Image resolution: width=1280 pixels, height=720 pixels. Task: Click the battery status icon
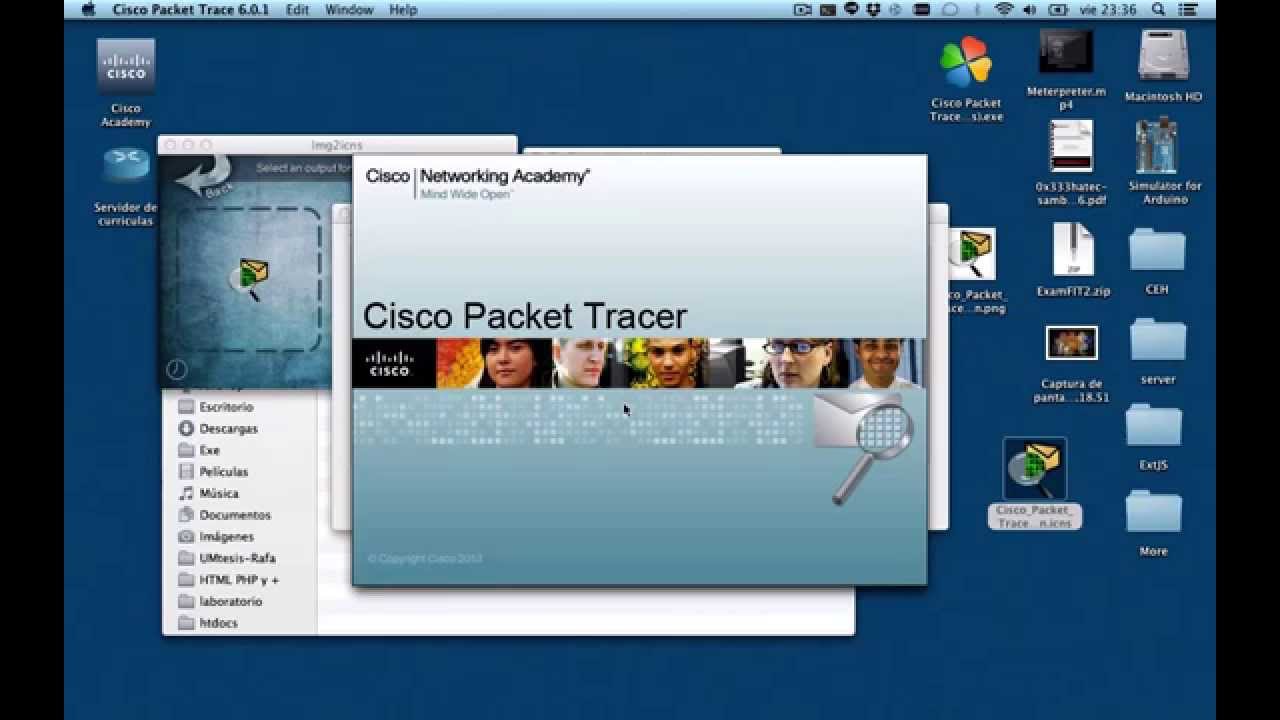point(1060,9)
